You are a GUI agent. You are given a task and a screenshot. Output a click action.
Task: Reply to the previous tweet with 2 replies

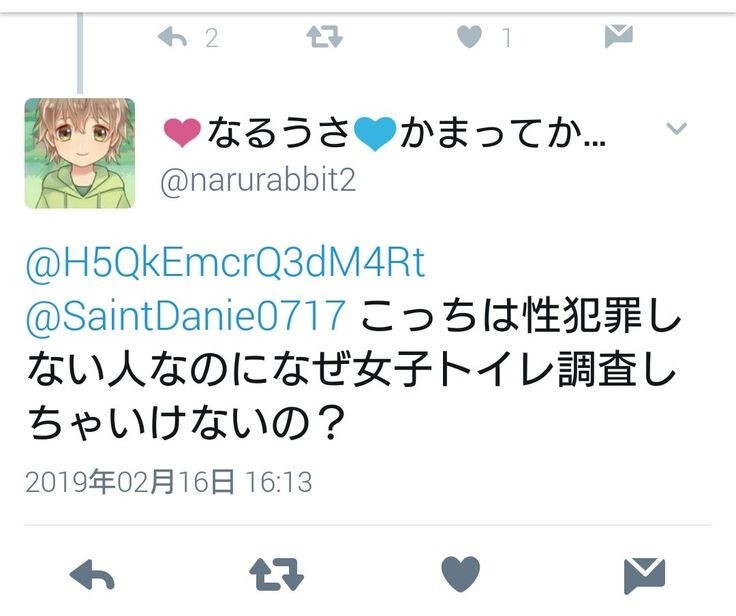click(172, 37)
